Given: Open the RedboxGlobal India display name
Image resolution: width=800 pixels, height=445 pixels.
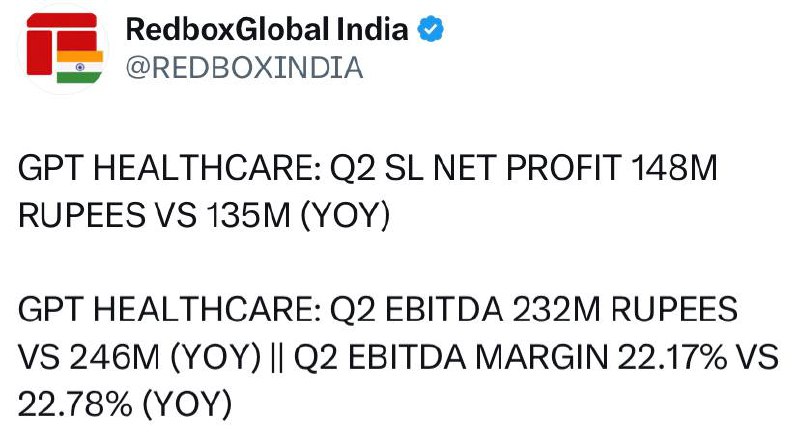Looking at the screenshot, I should tap(267, 29).
